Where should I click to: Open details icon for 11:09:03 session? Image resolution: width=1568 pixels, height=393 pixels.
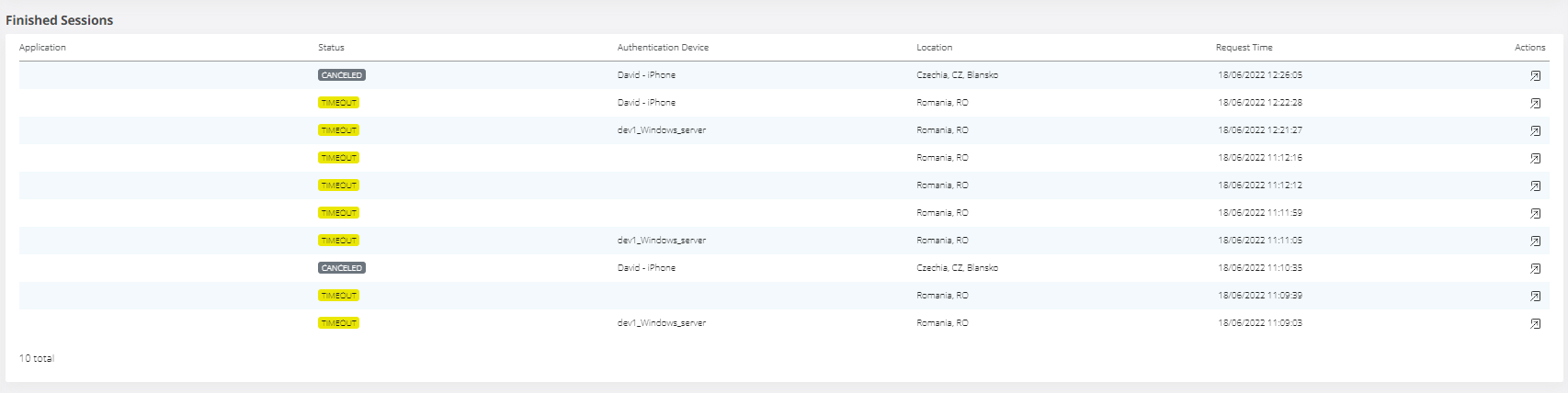coord(1535,323)
